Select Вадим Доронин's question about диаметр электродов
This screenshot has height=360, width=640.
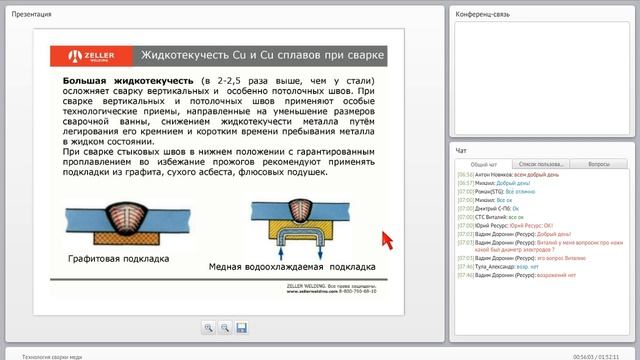549,246
